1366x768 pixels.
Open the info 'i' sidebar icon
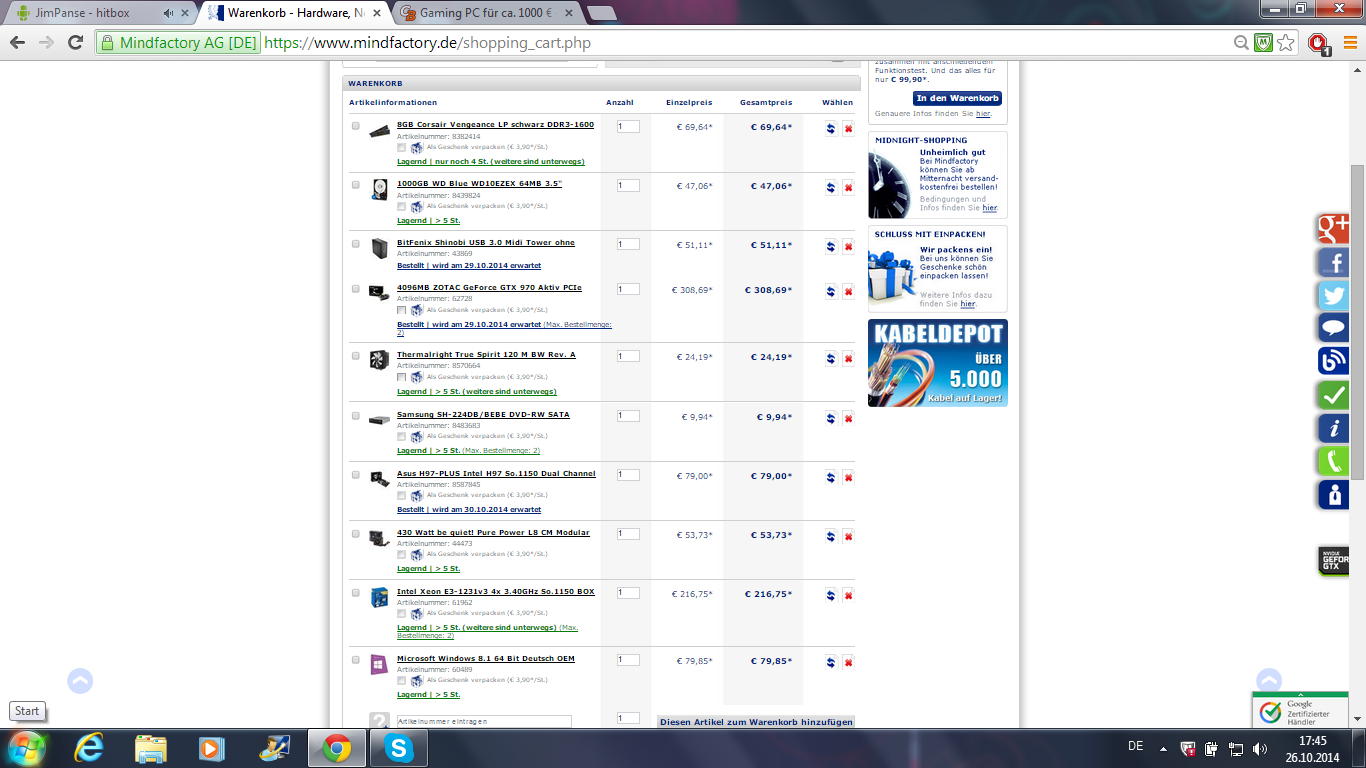[x=1333, y=428]
